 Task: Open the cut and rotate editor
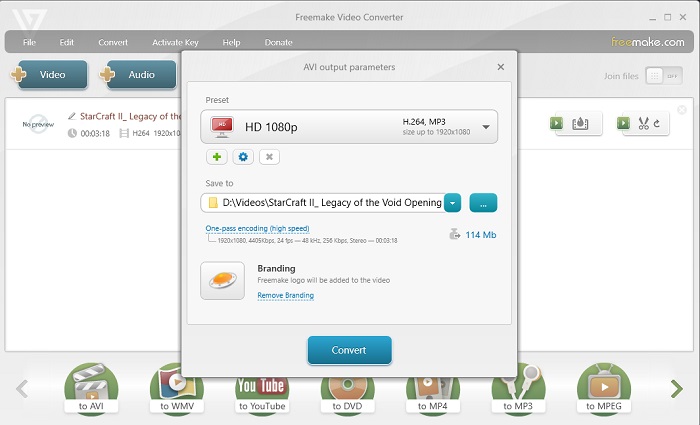[x=643, y=123]
